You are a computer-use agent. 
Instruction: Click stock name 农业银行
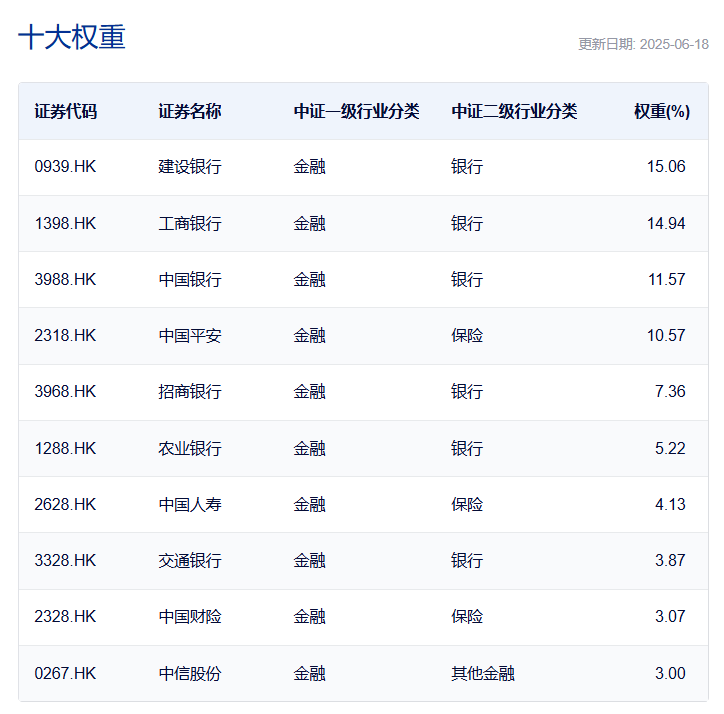click(x=190, y=448)
